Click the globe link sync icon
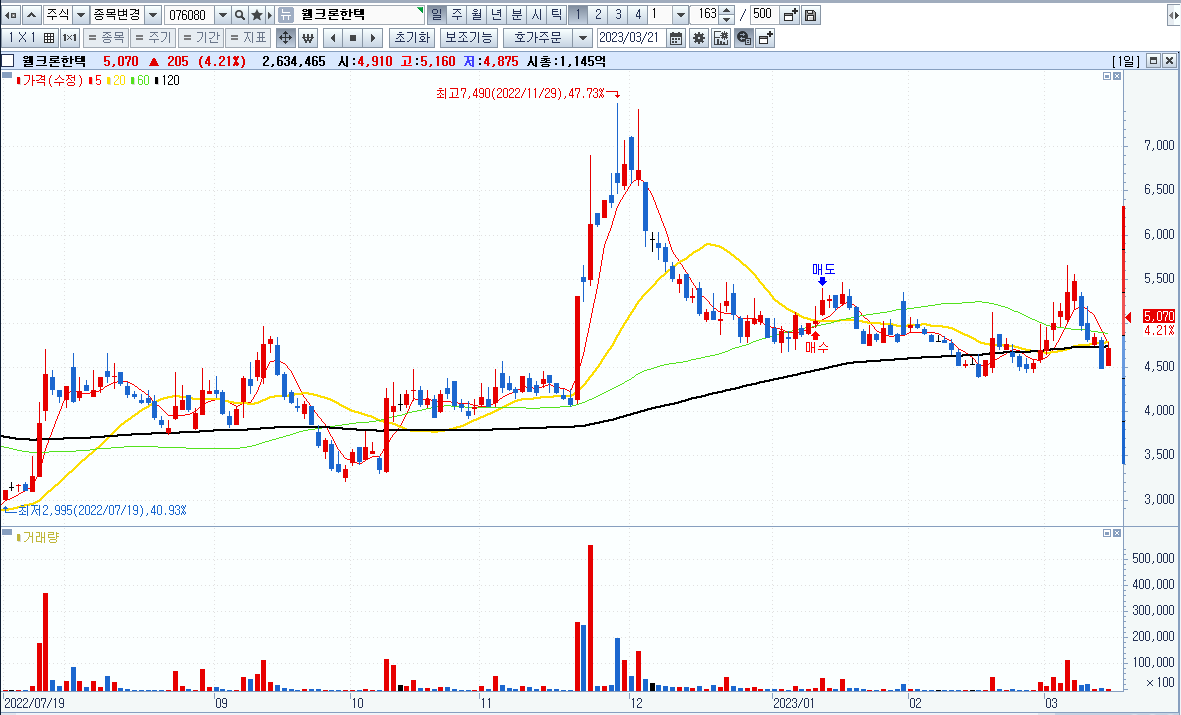 click(x=743, y=38)
